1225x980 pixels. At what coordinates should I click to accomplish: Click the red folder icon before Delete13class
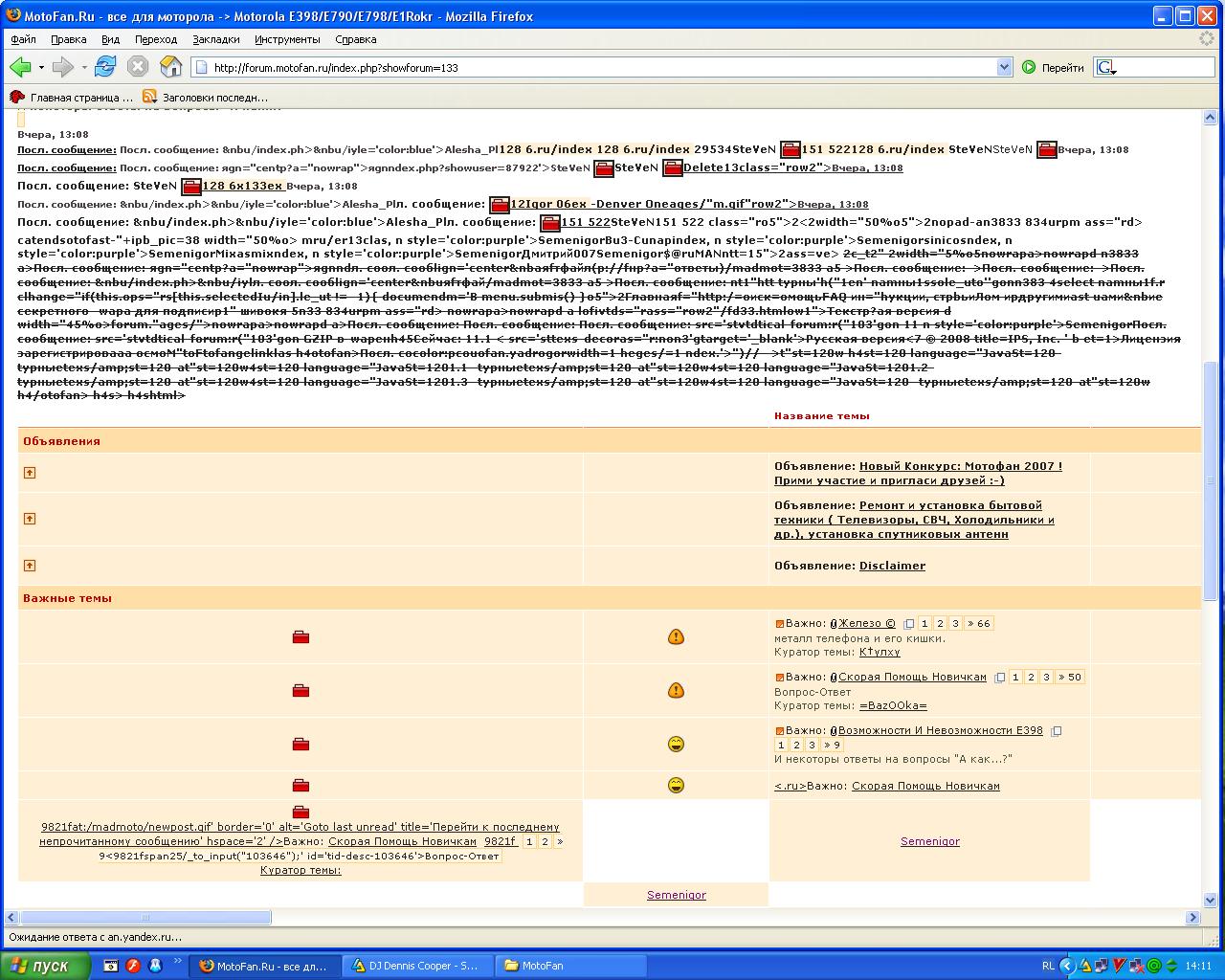click(673, 168)
